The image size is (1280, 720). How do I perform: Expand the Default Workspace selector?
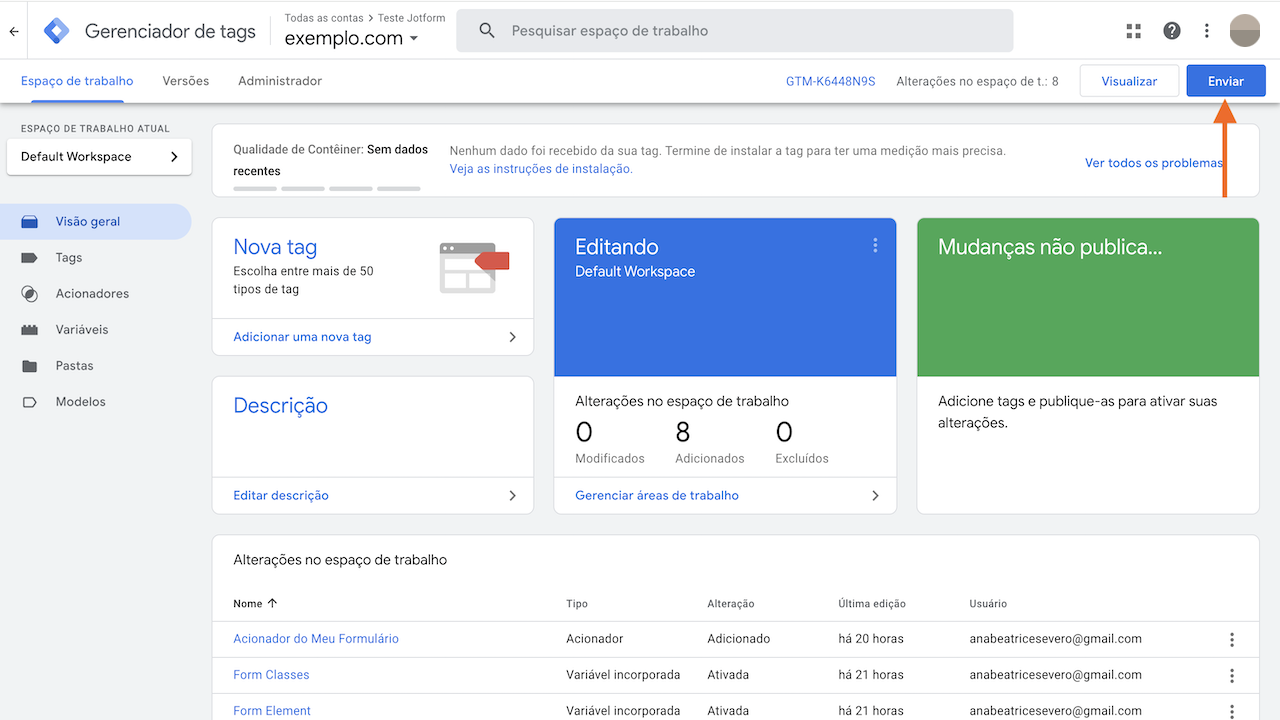[x=98, y=156]
